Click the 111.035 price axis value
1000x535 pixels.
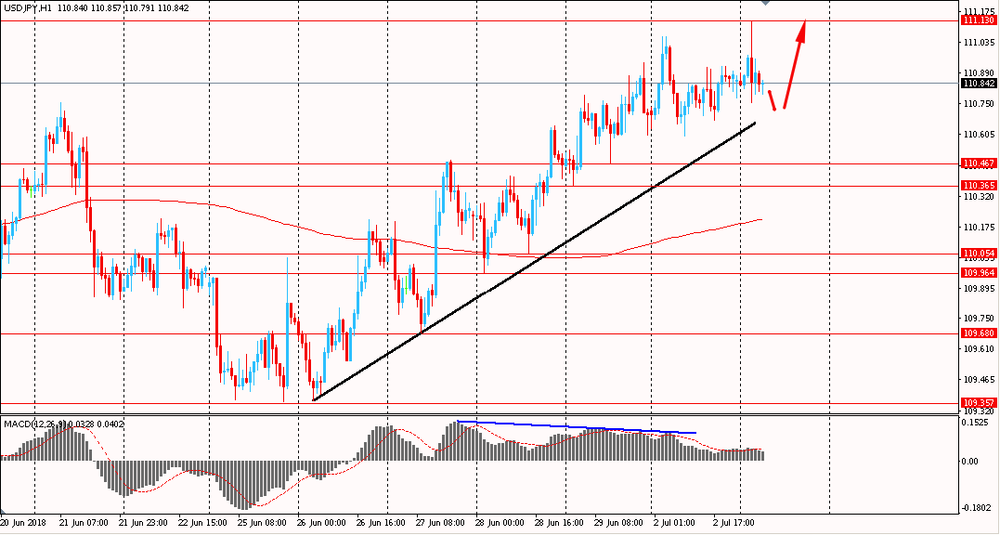click(x=980, y=43)
